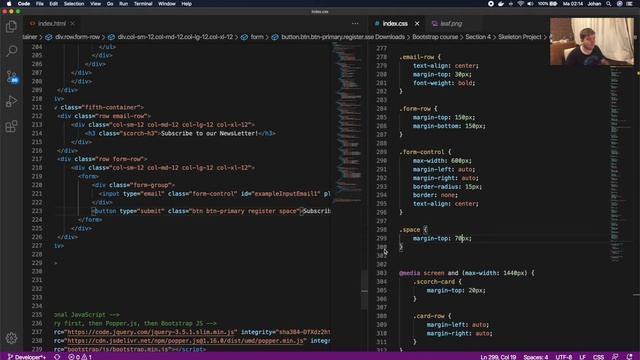Click the Developer* git branch indicator
The height and width of the screenshot is (360, 640).
pos(27,357)
